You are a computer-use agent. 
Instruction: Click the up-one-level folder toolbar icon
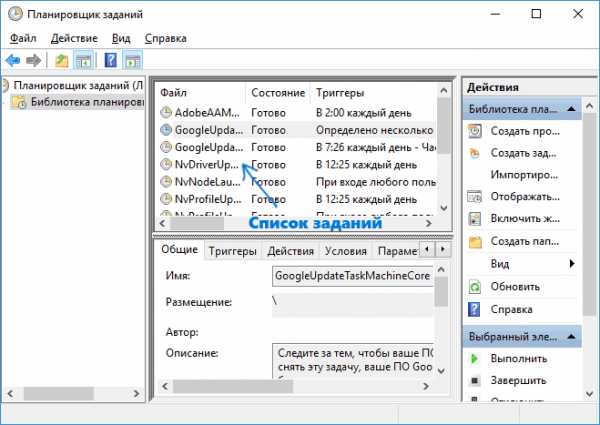[x=61, y=60]
